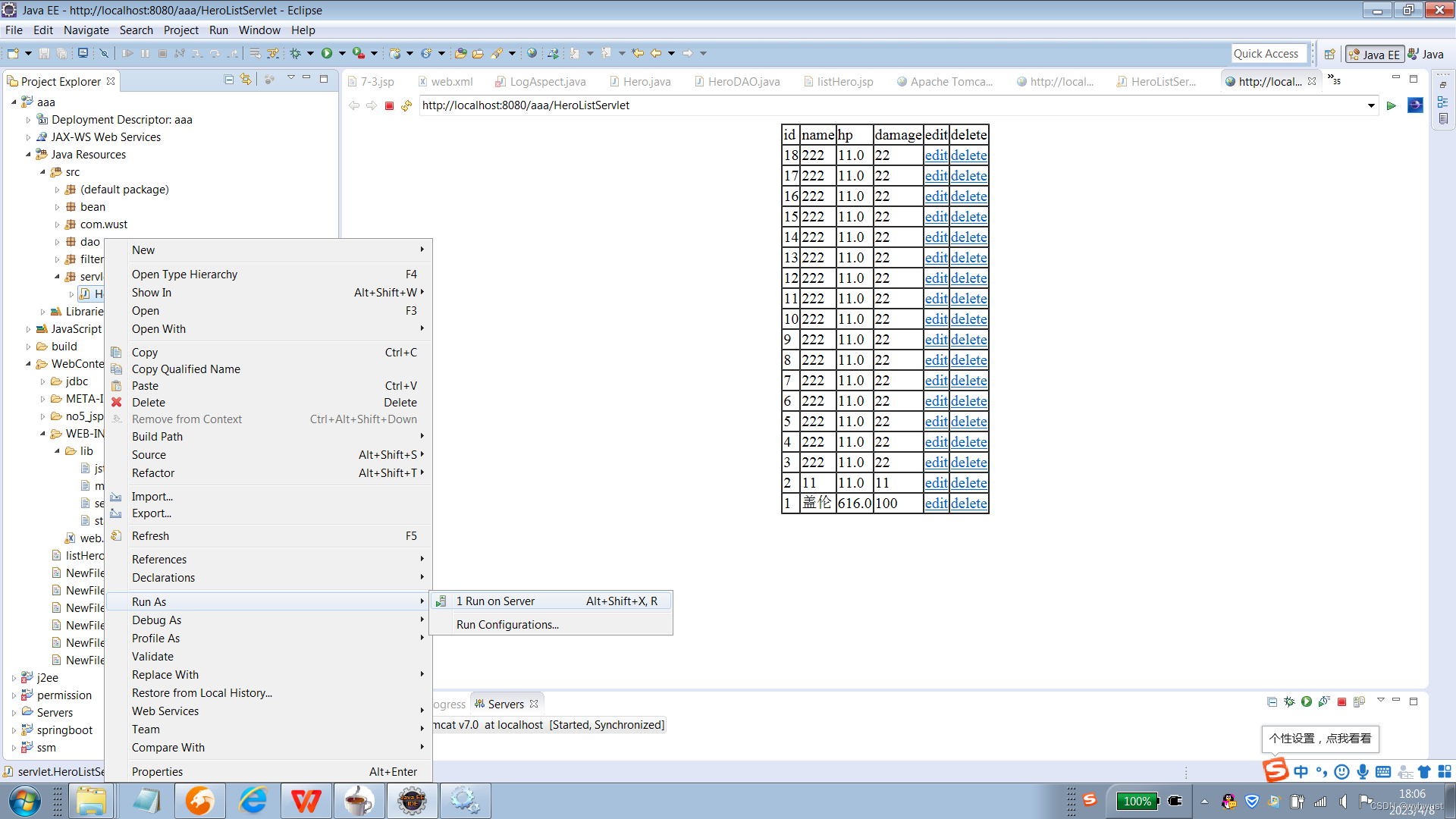Click the Quick Access search field
The height and width of the screenshot is (819, 1456).
pos(1269,54)
